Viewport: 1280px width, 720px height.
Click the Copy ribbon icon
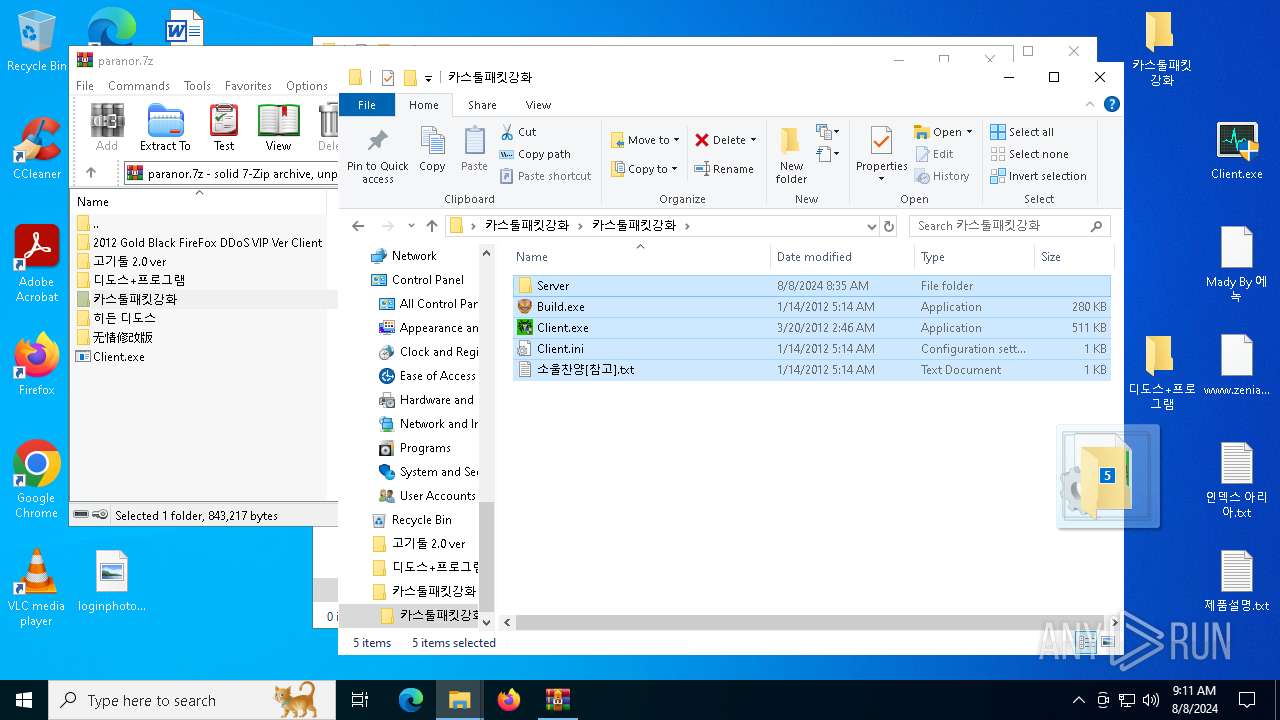coord(432,150)
